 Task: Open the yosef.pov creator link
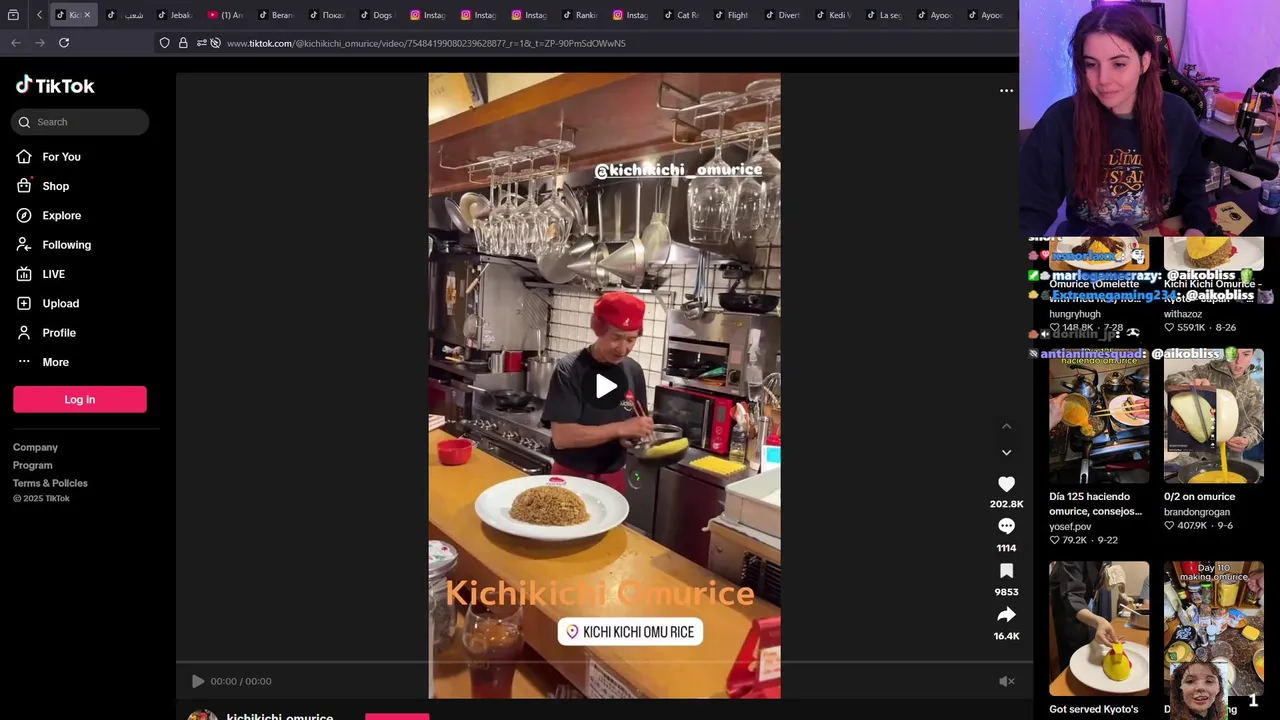1070,527
